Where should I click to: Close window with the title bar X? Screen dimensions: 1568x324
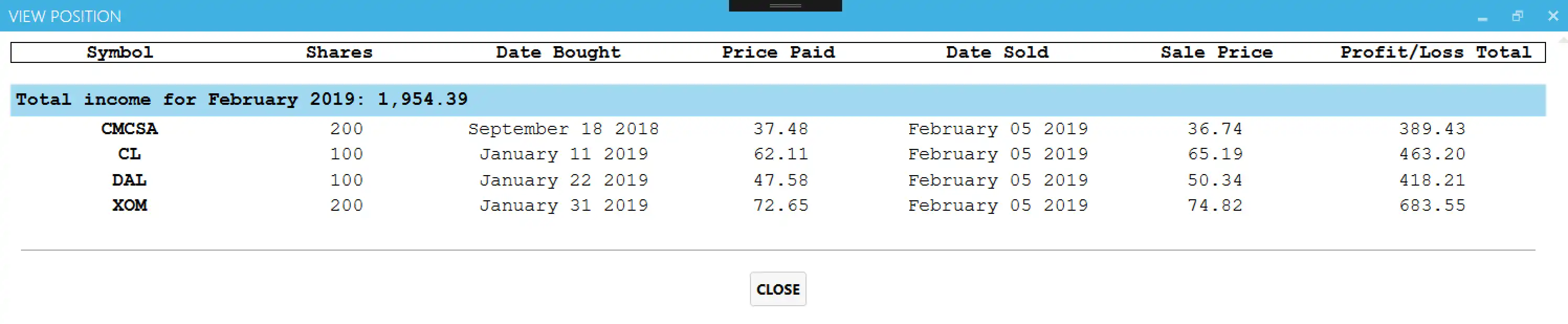pyautogui.click(x=1553, y=16)
